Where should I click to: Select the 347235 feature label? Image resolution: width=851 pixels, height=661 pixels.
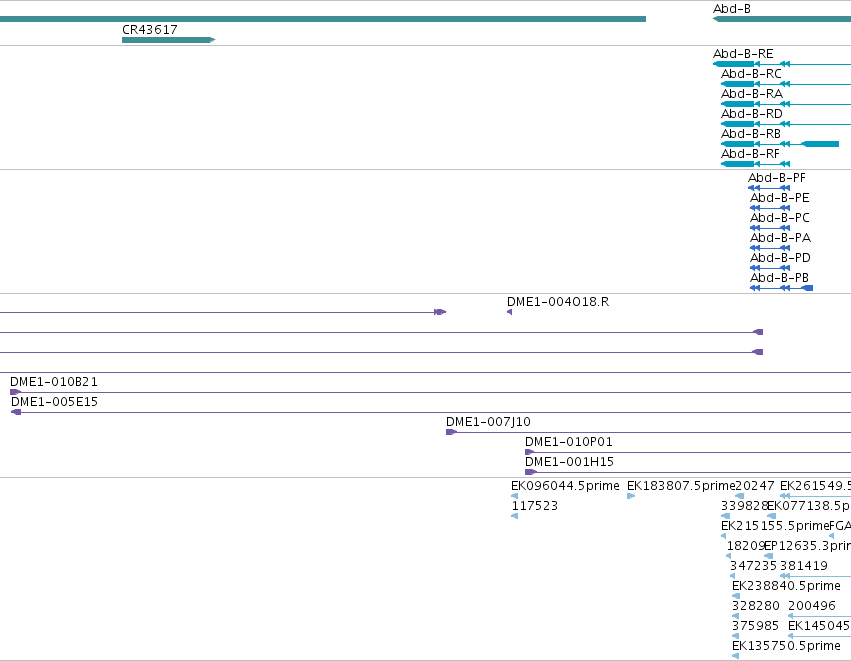click(753, 567)
